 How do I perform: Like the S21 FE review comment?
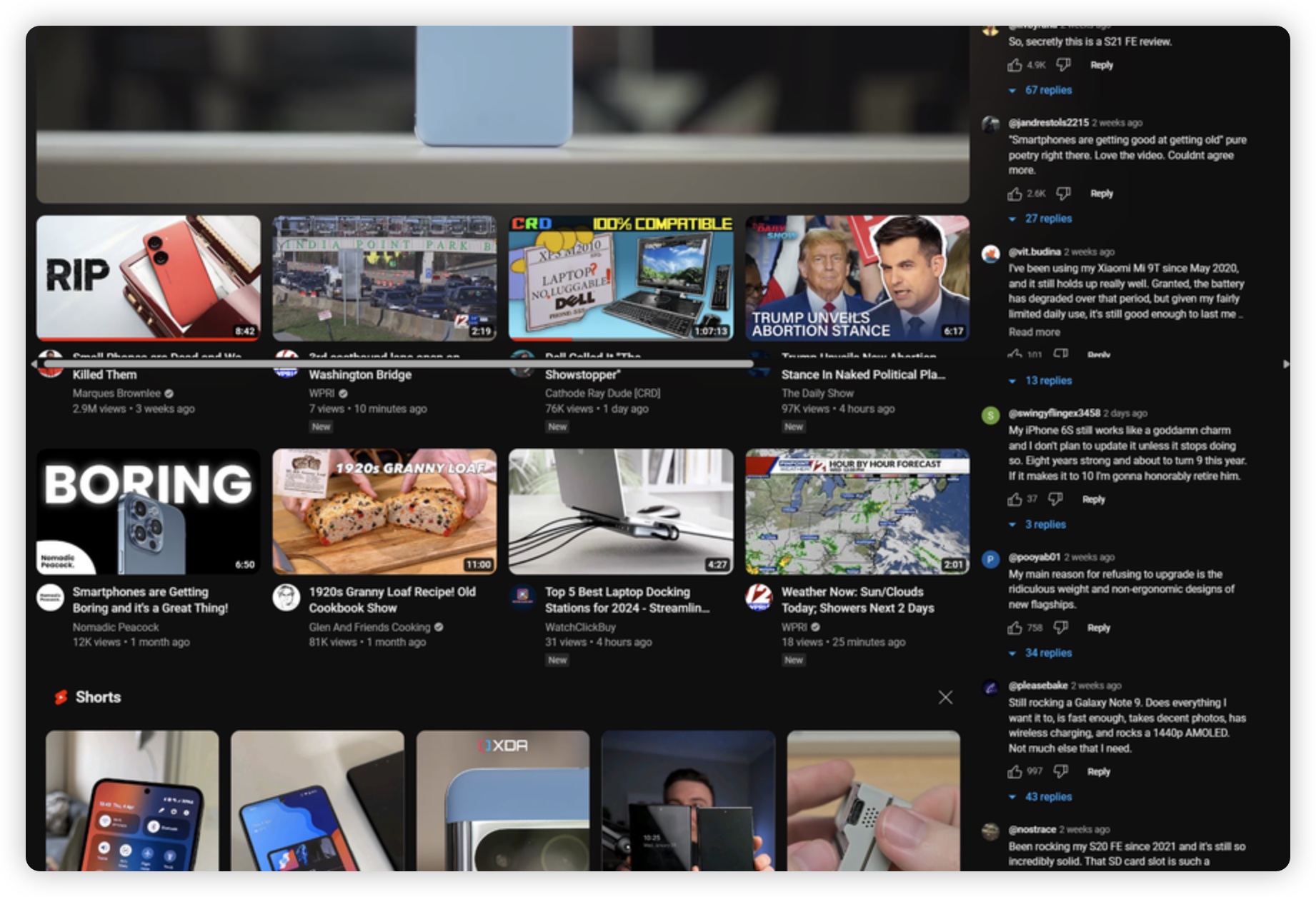pos(1015,65)
